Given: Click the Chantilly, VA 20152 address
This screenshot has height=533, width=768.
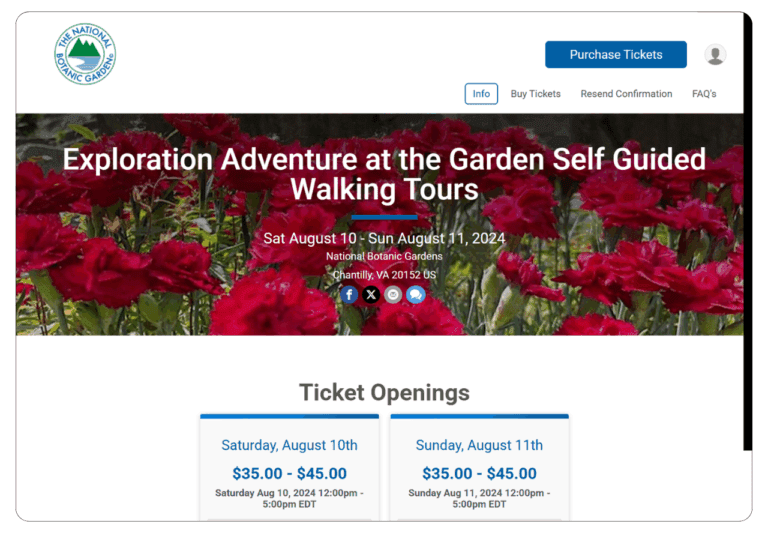Looking at the screenshot, I should point(384,274).
